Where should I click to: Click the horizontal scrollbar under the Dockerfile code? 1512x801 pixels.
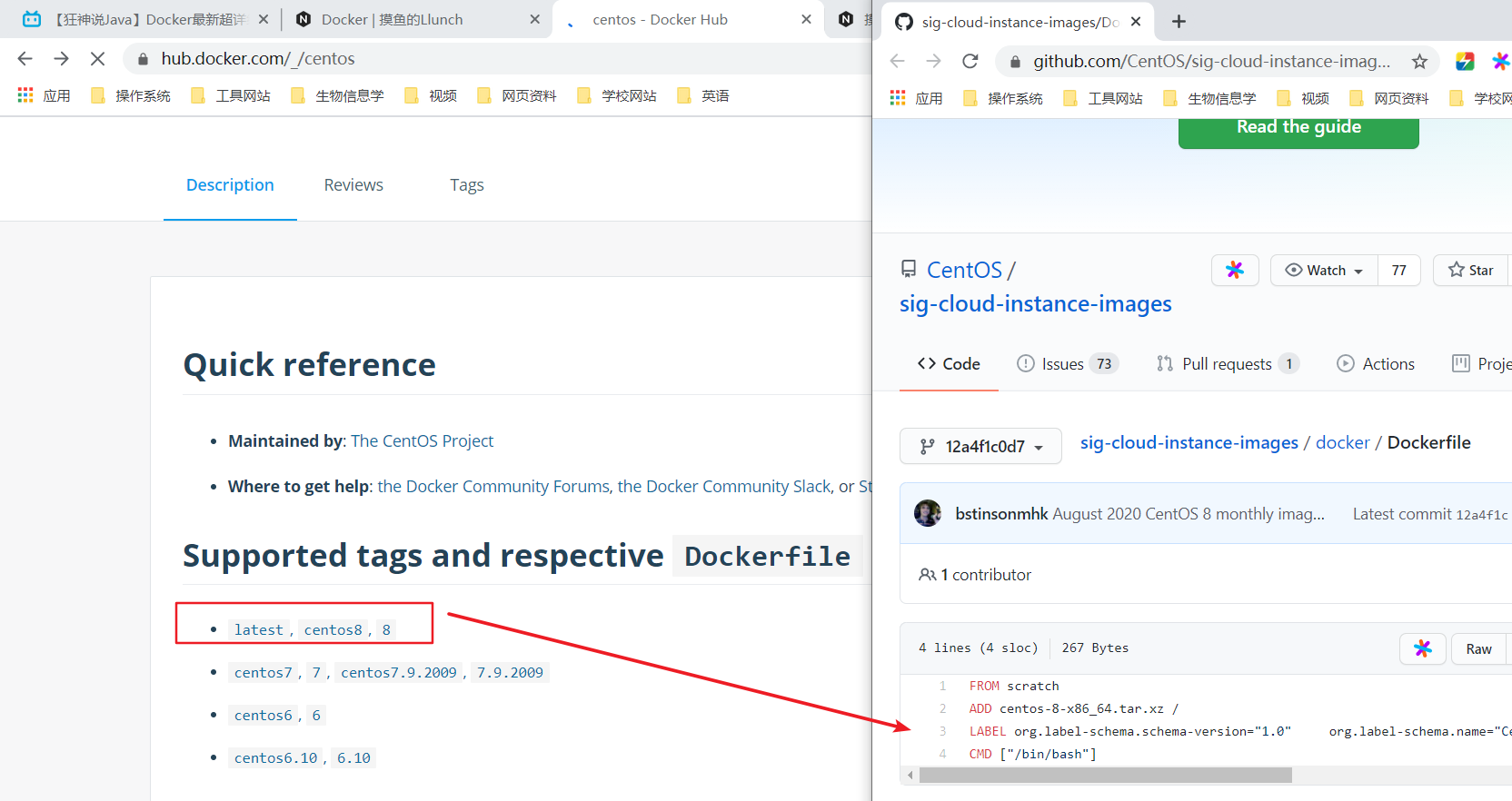[1105, 776]
